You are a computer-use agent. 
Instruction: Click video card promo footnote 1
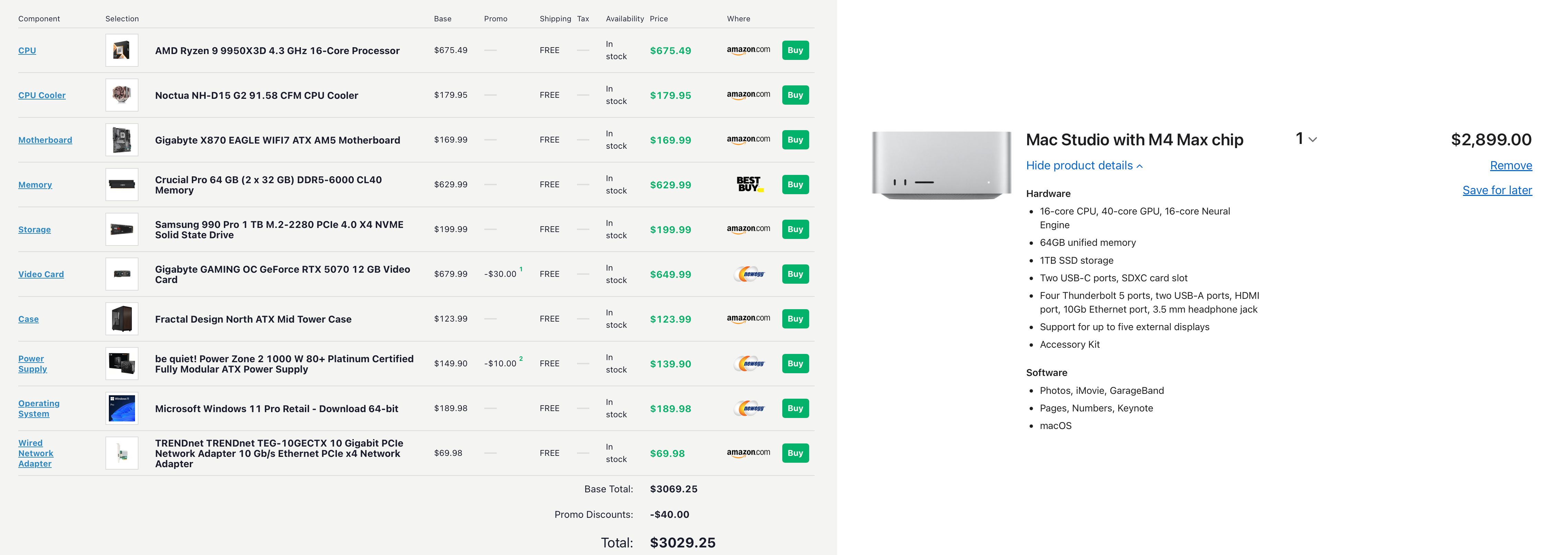pyautogui.click(x=521, y=269)
